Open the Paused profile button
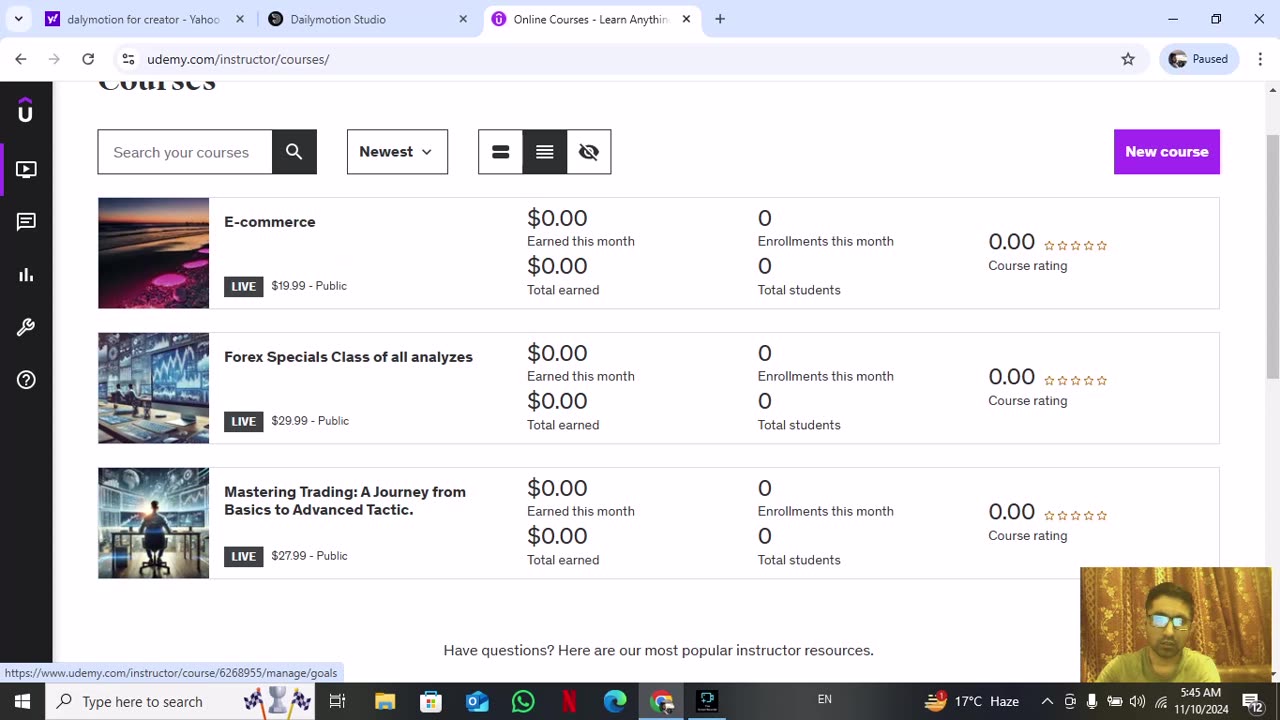Viewport: 1280px width, 720px height. (1199, 59)
